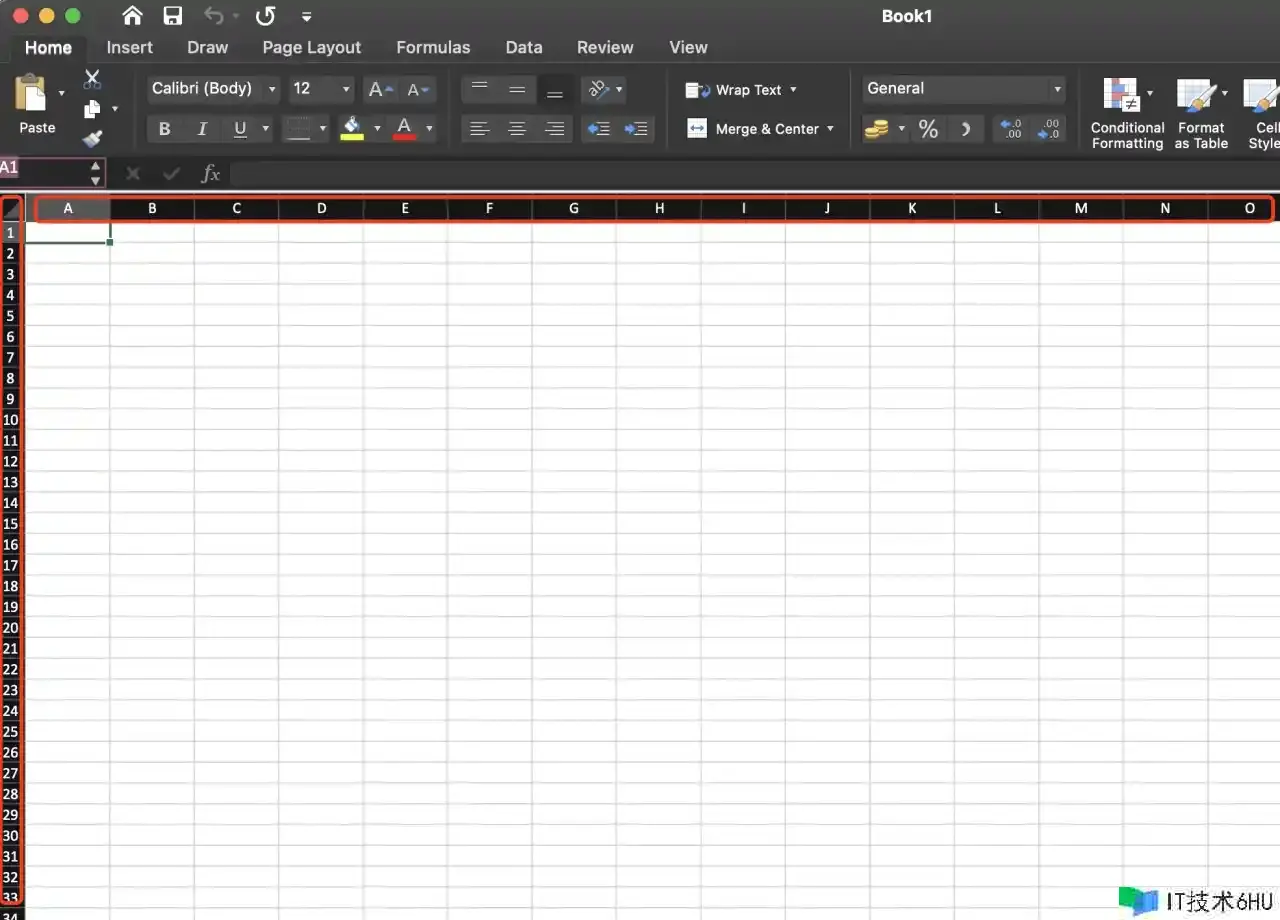Open the font size 12 dropdown
This screenshot has height=920, width=1280.
[321, 89]
